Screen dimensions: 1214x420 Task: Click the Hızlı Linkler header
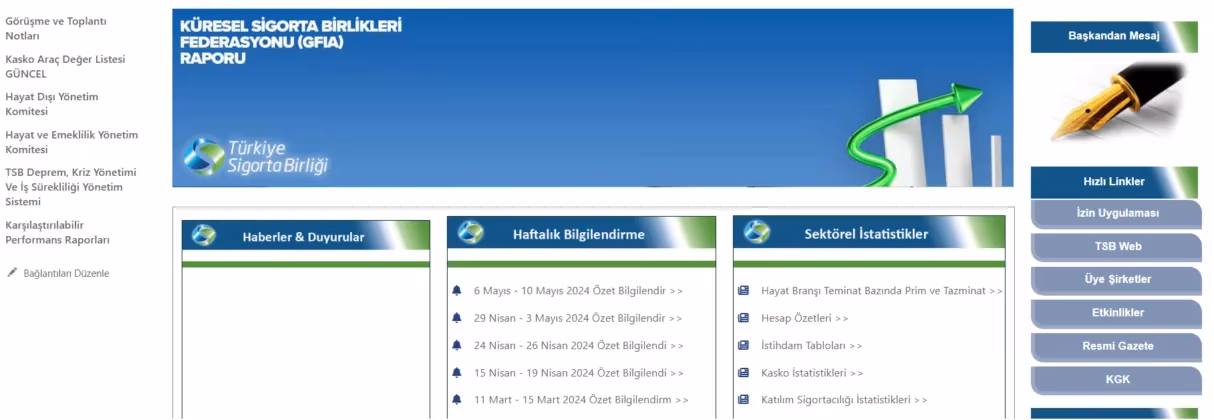point(1114,182)
